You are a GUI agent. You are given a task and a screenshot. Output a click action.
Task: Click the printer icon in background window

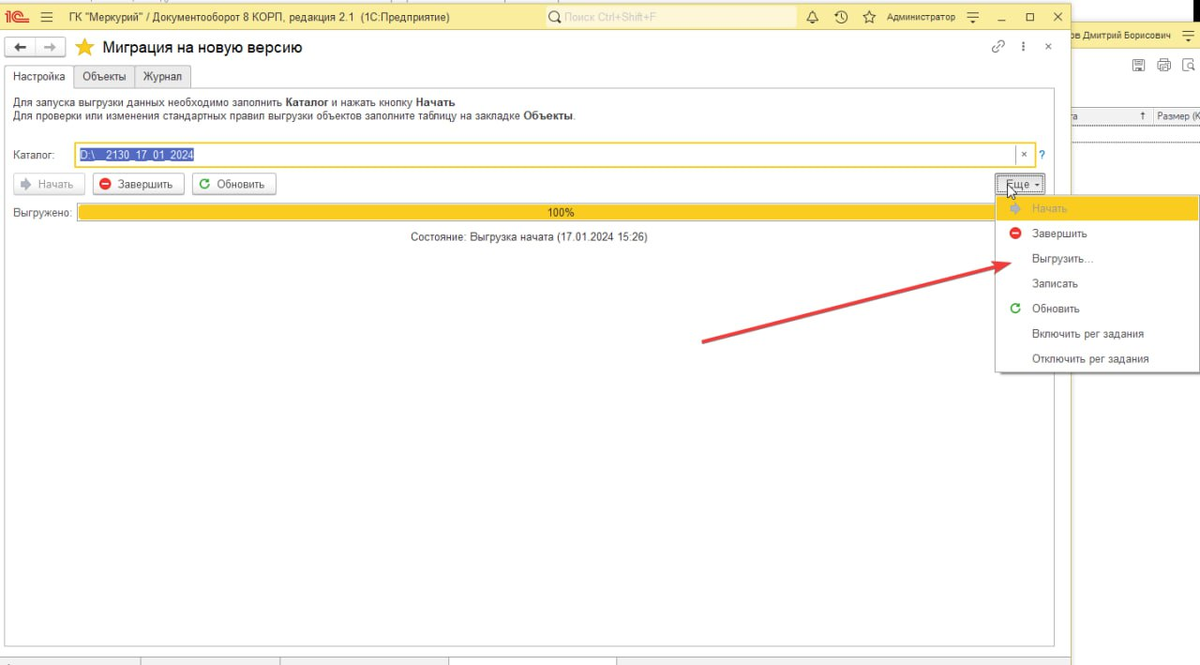click(x=1164, y=65)
